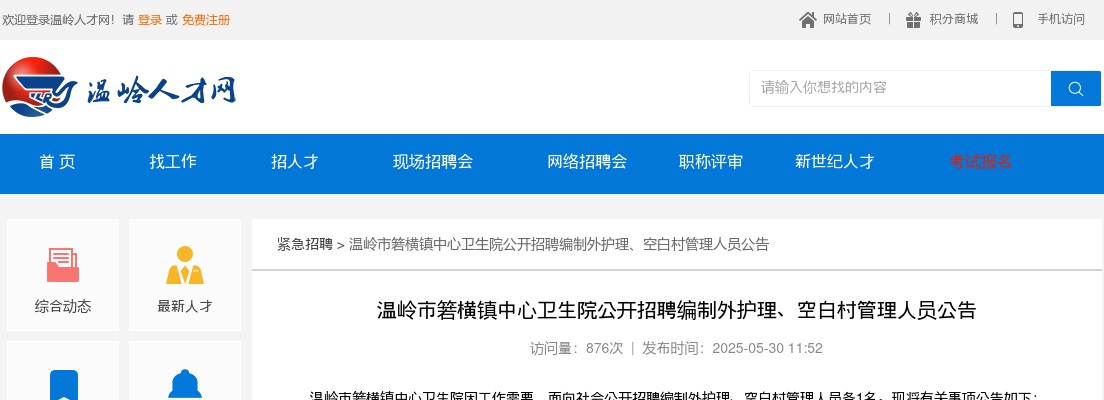The image size is (1104, 400).
Task: Open the 网络招聘会 menu item
Action: tap(587, 162)
